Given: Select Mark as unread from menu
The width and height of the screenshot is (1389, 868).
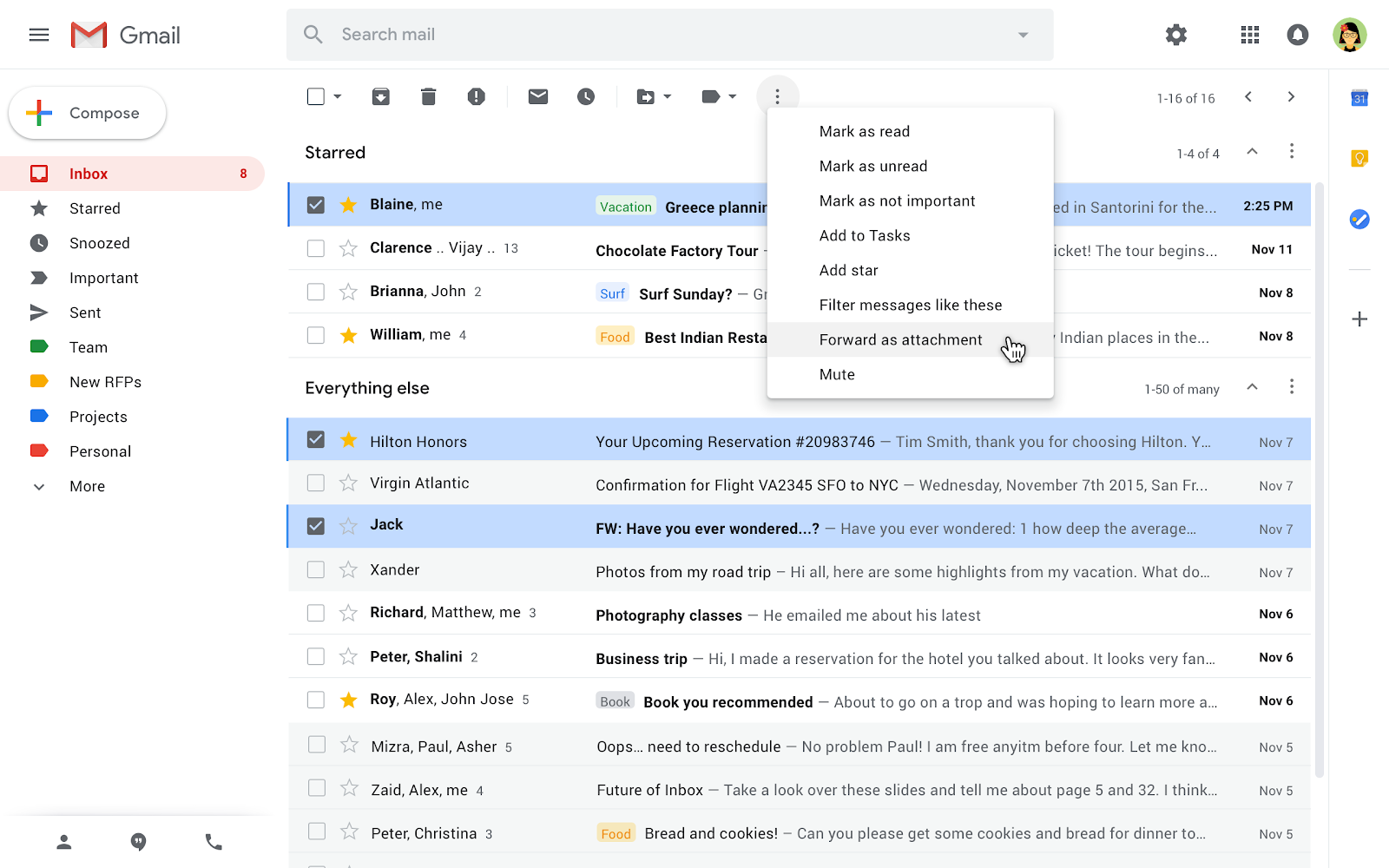Looking at the screenshot, I should coord(872,166).
